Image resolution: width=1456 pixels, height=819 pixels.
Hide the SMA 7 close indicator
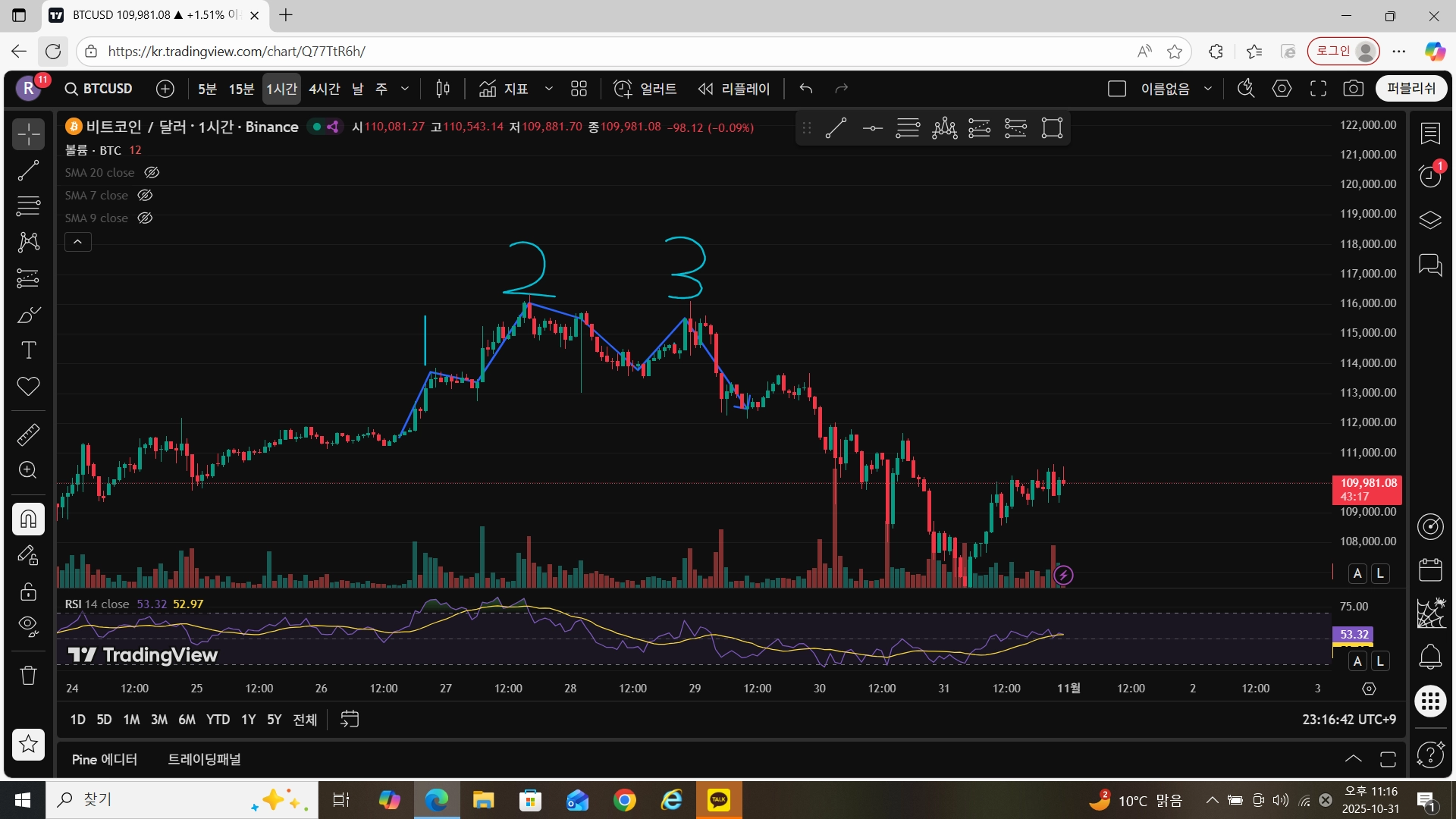pos(144,195)
